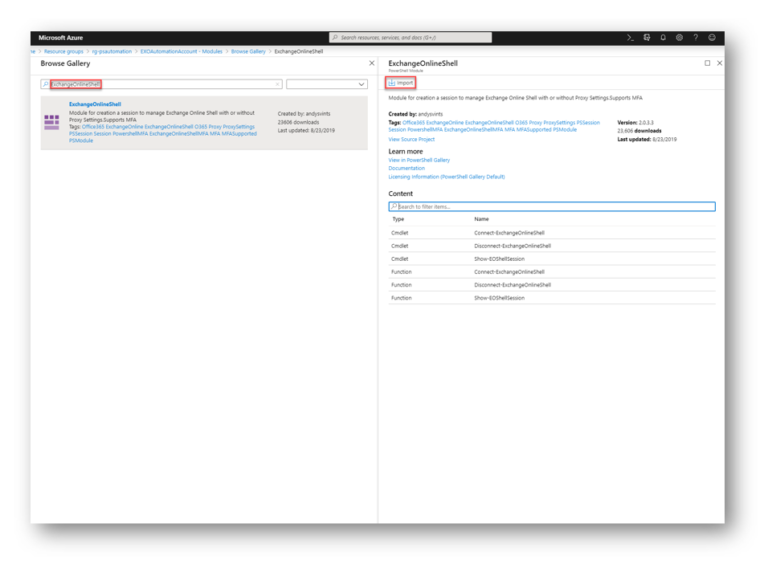
Task: Click the Microsoft Azure logo text
Action: point(61,38)
